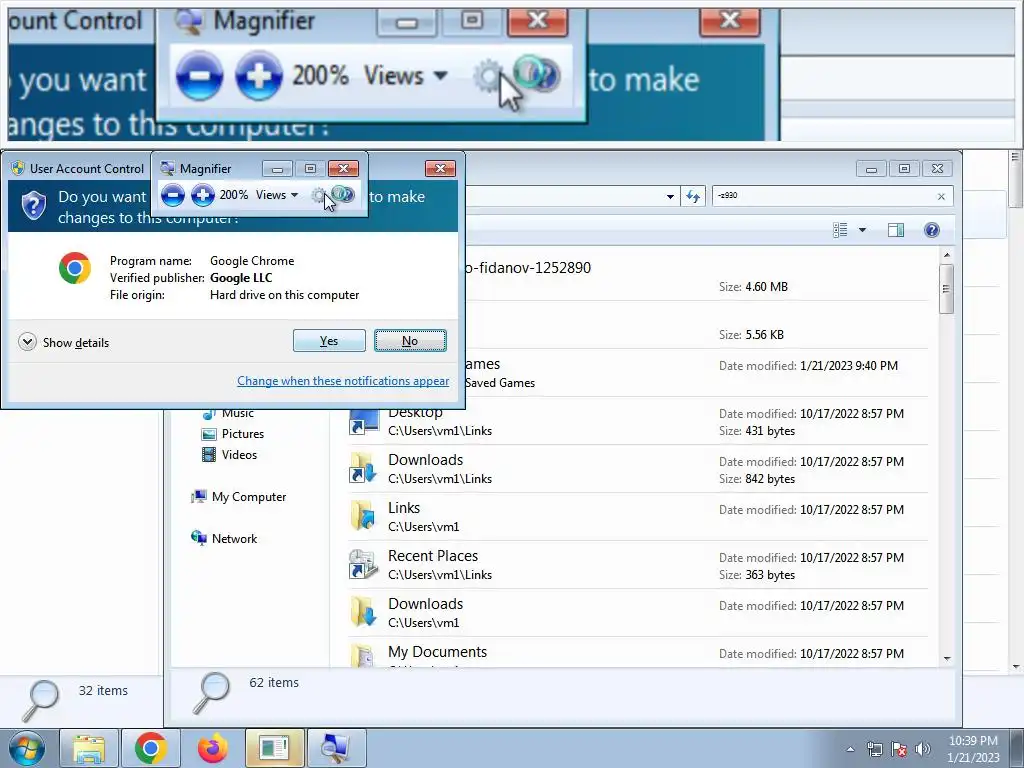Open network tray icon

(x=874, y=750)
